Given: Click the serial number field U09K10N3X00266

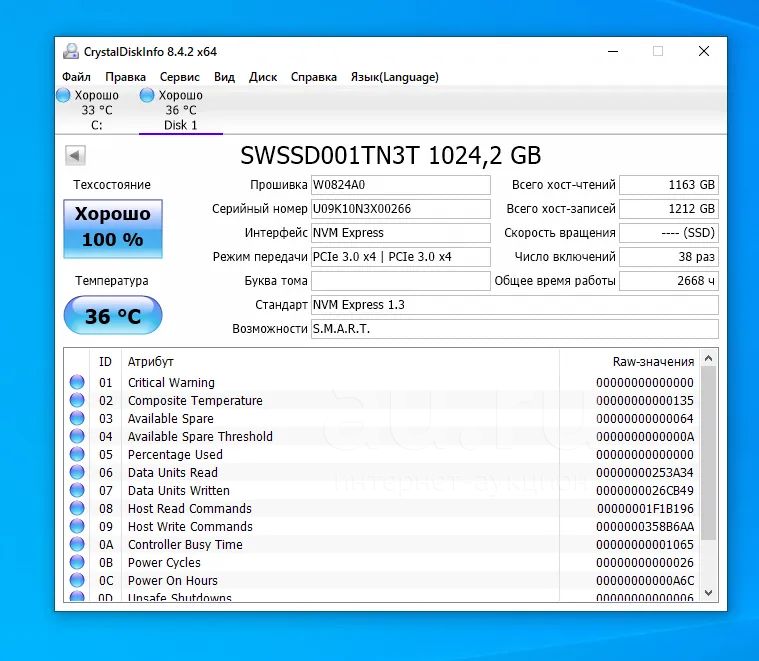Looking at the screenshot, I should coord(400,209).
